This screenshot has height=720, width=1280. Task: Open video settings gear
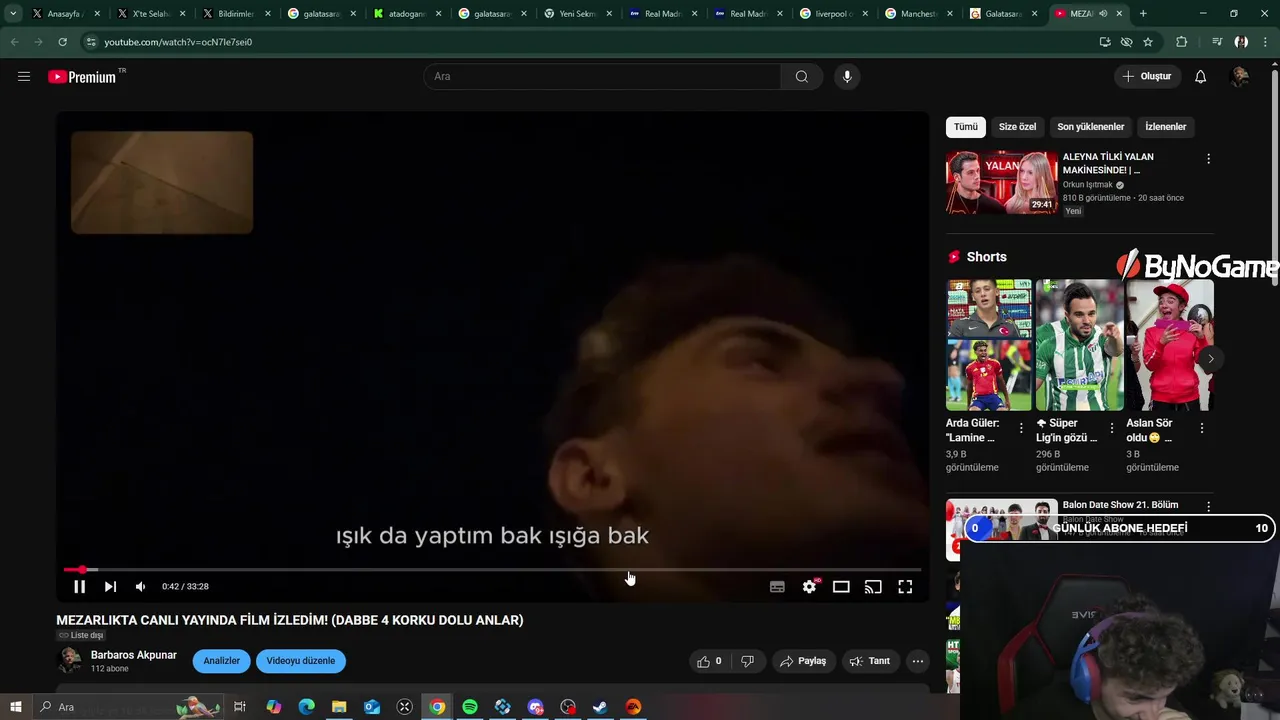click(809, 587)
